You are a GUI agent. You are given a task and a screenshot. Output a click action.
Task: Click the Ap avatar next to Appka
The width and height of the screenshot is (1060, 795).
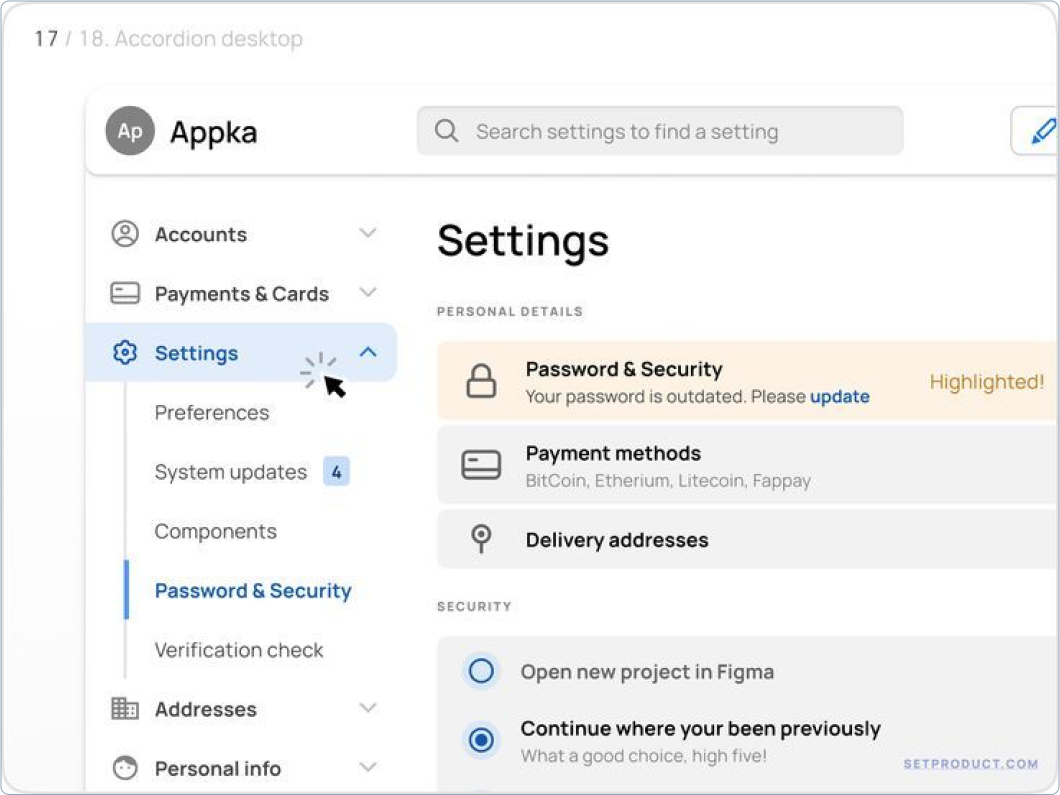129,131
